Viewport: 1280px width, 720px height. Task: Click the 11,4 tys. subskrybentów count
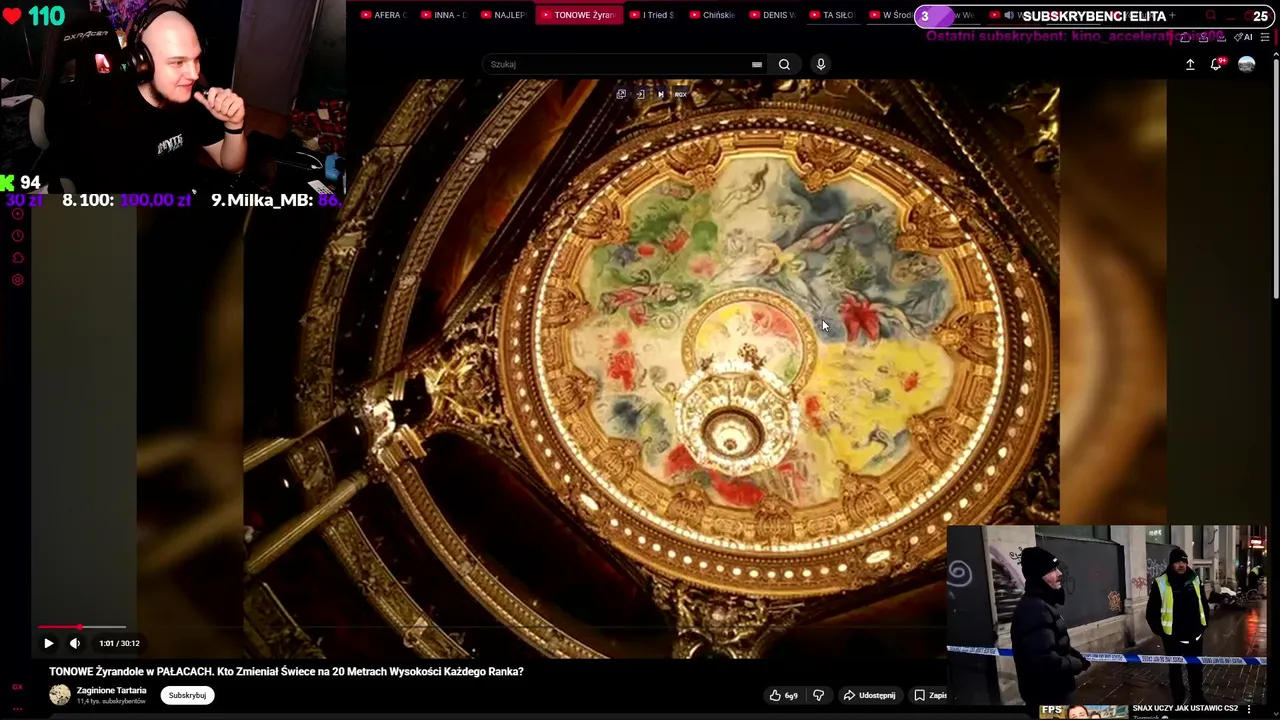click(111, 701)
